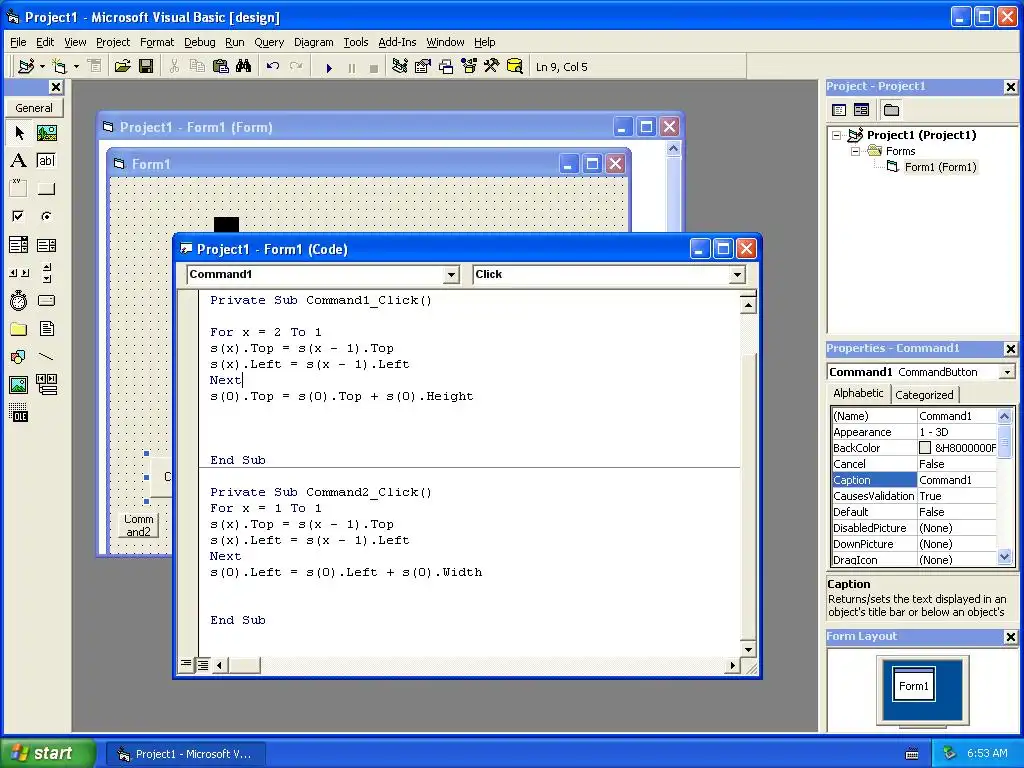Viewport: 1024px width, 768px height.
Task: Select the General tab of the toolbox
Action: tap(34, 108)
